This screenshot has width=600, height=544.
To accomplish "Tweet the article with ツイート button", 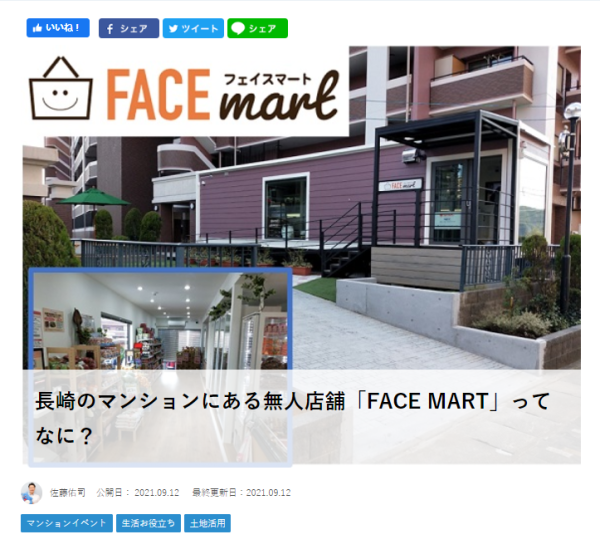I will tap(193, 28).
